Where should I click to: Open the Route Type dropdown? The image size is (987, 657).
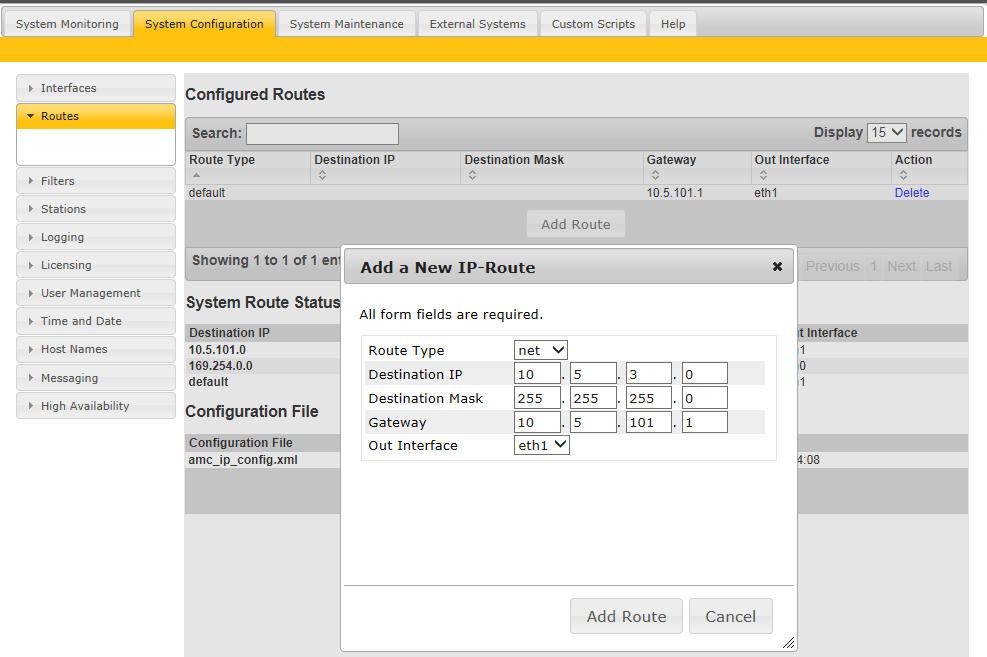click(541, 350)
